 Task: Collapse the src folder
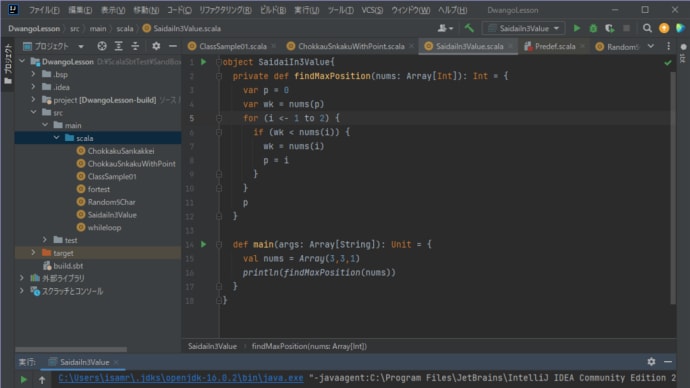click(33, 112)
